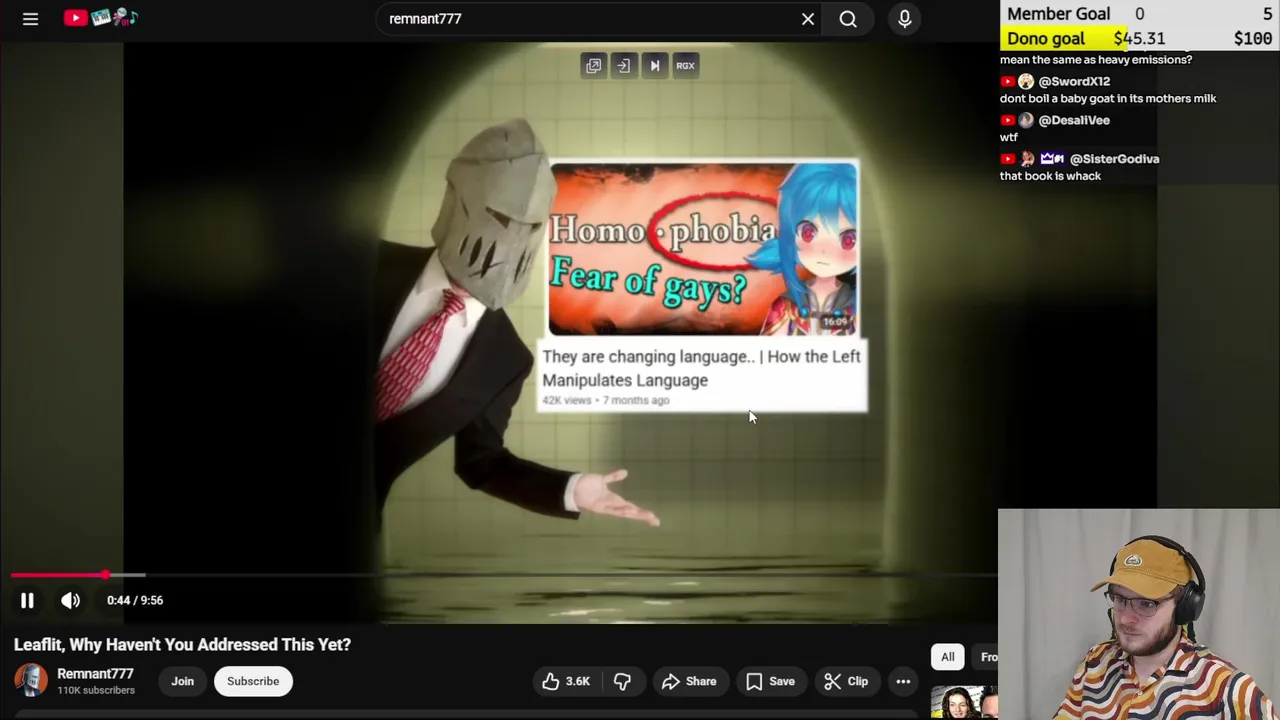The height and width of the screenshot is (720, 1280).
Task: Like the video showing 3.6K likes
Action: click(x=566, y=681)
